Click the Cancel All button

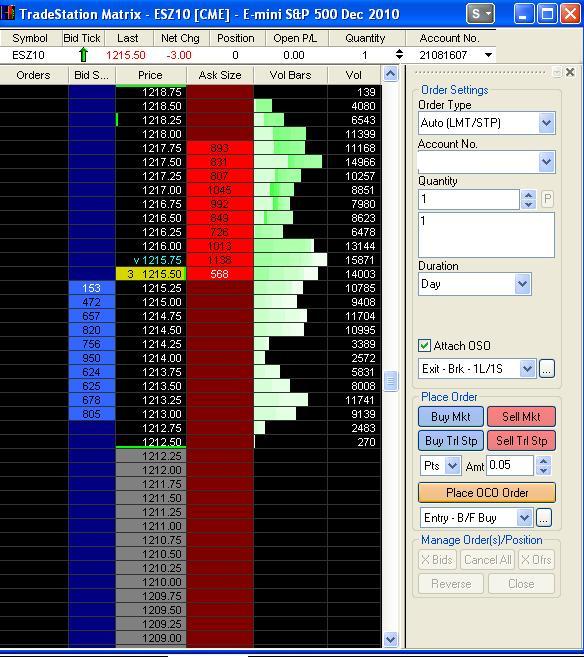point(488,560)
